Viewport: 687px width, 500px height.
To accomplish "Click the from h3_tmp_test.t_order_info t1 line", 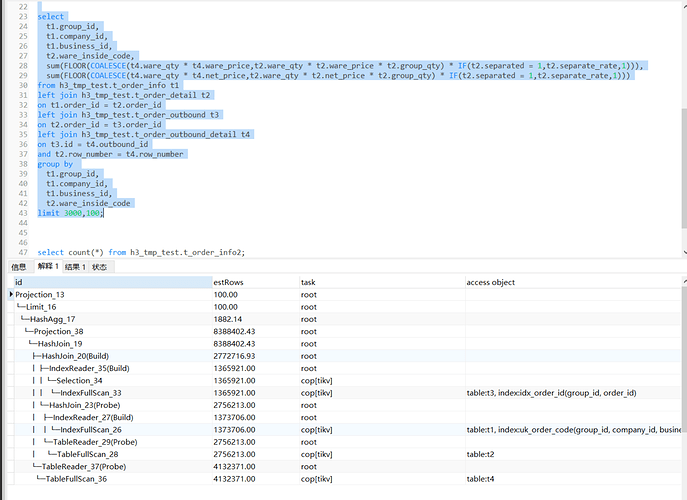I will [108, 85].
